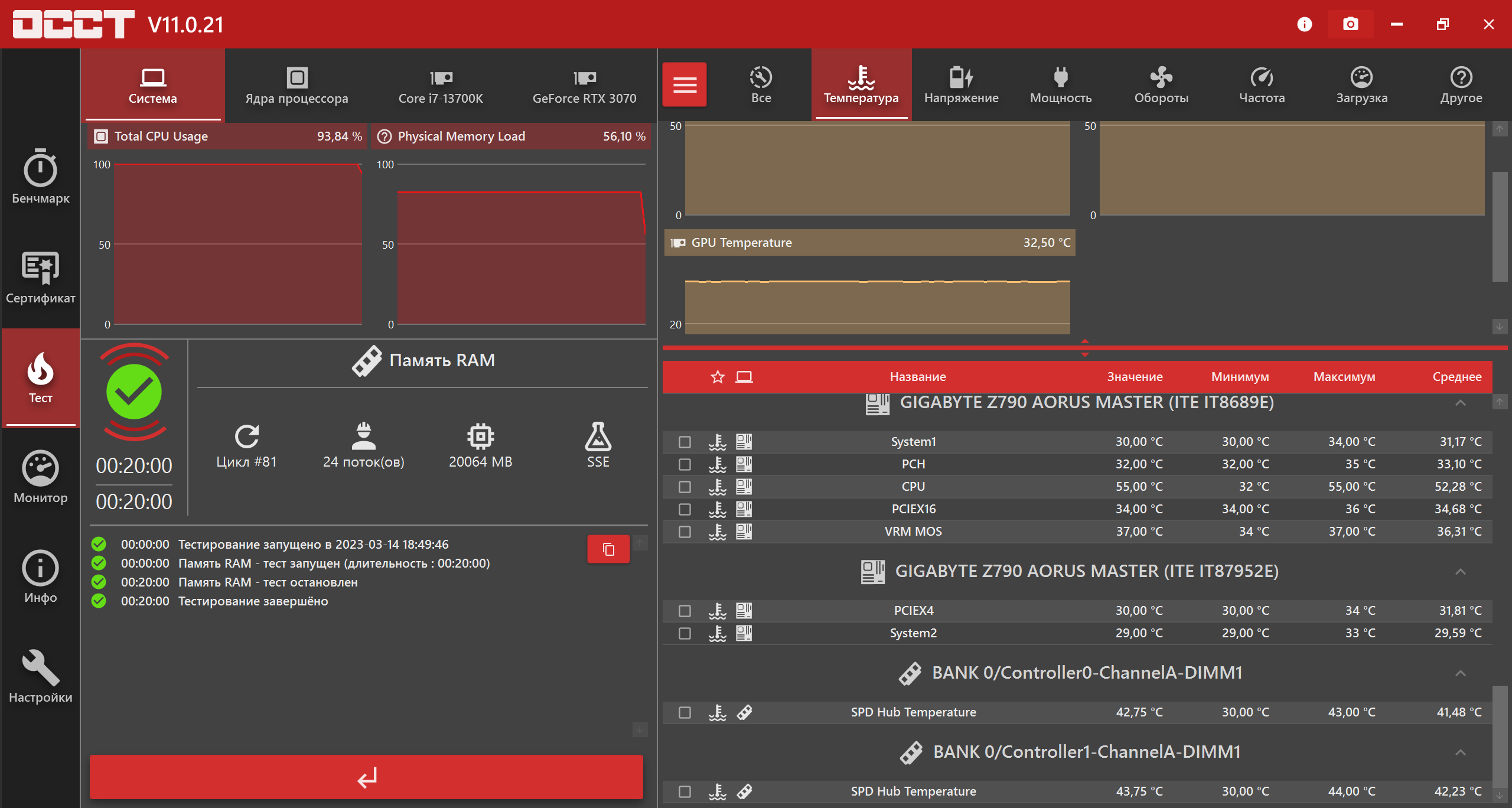Screen dimensions: 1512x808
Task: Check the System1 sensor checkbox
Action: tap(685, 442)
